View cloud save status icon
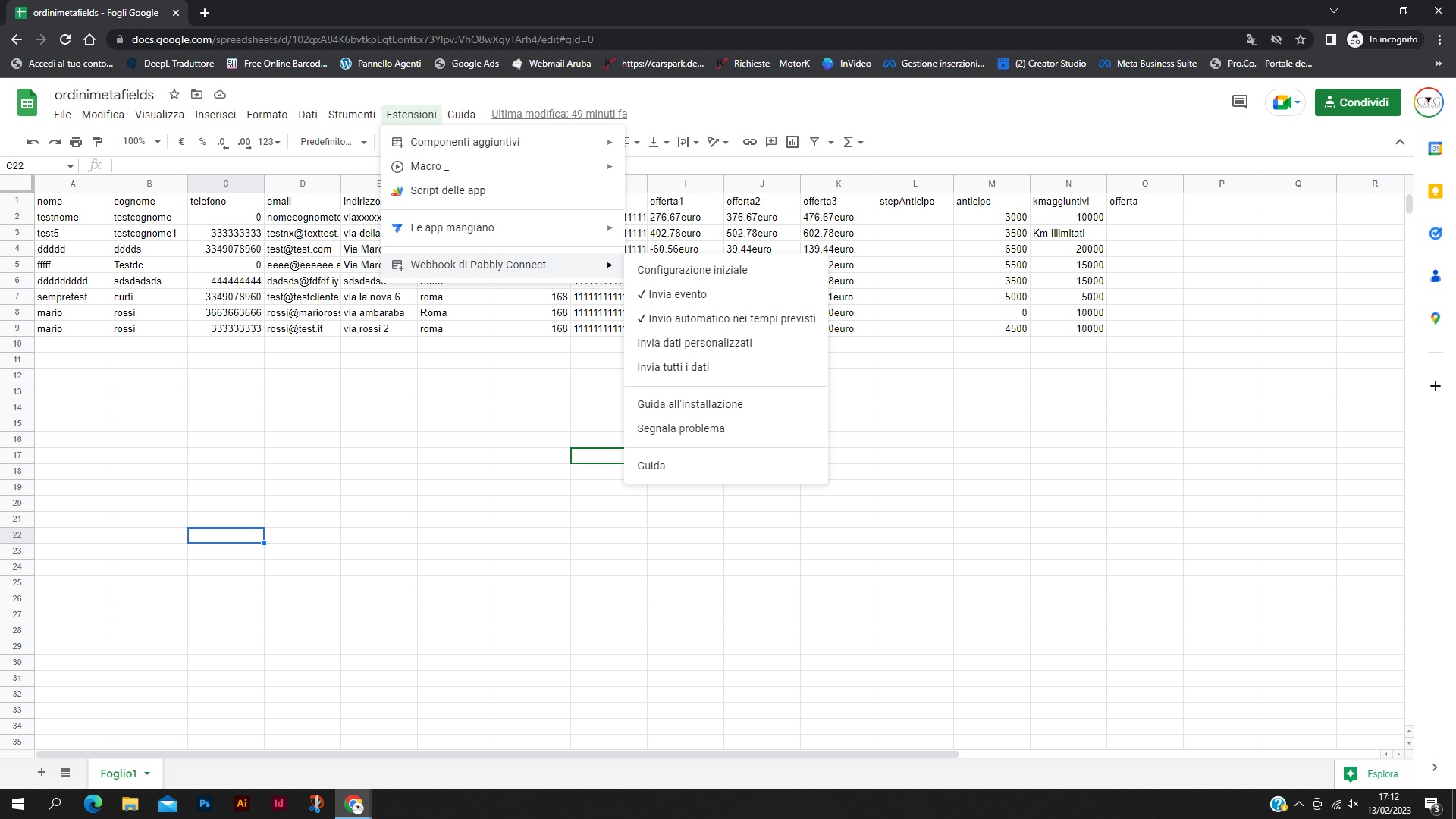 pyautogui.click(x=220, y=94)
